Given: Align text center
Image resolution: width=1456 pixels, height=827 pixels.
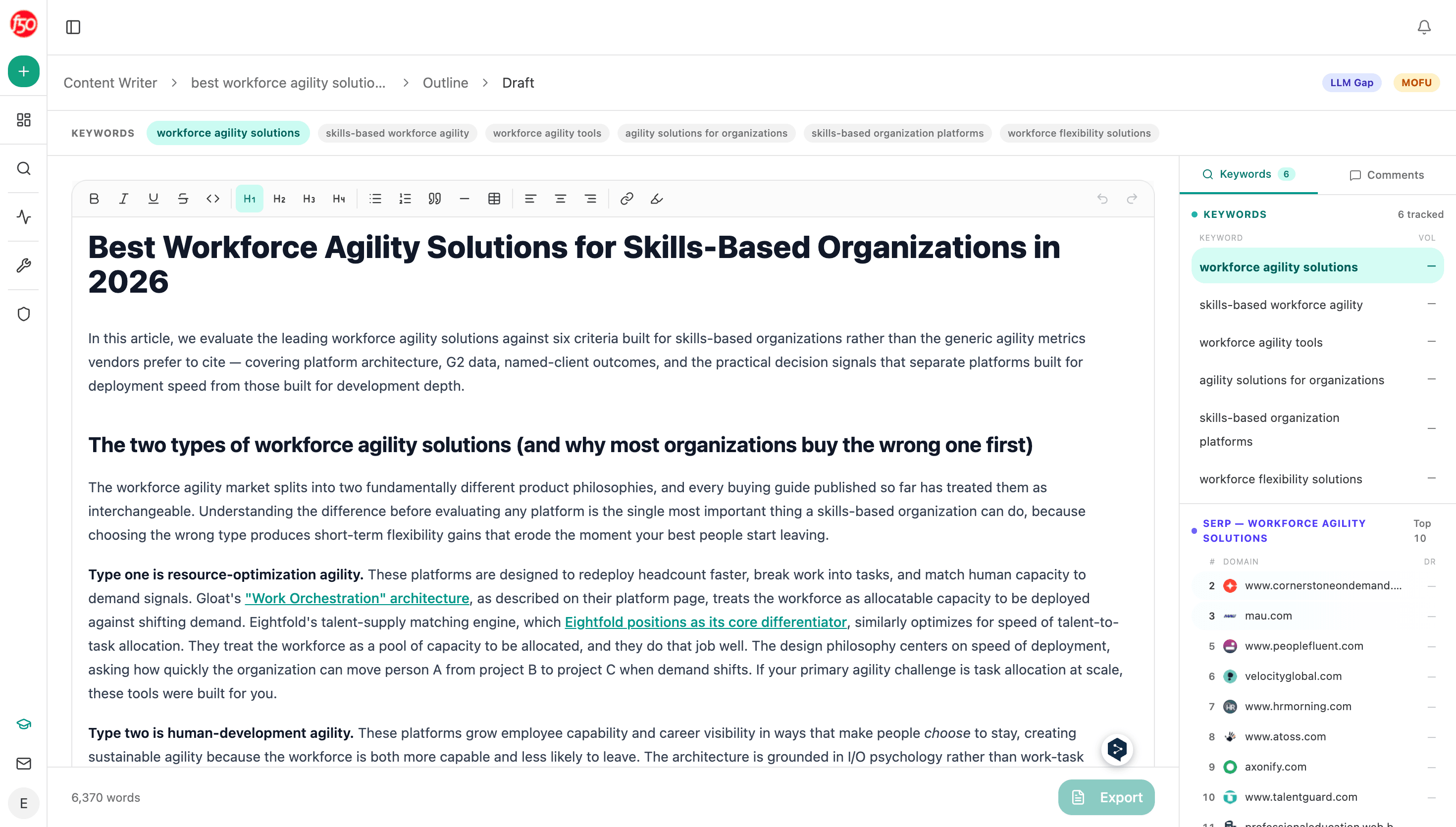Looking at the screenshot, I should (x=561, y=199).
